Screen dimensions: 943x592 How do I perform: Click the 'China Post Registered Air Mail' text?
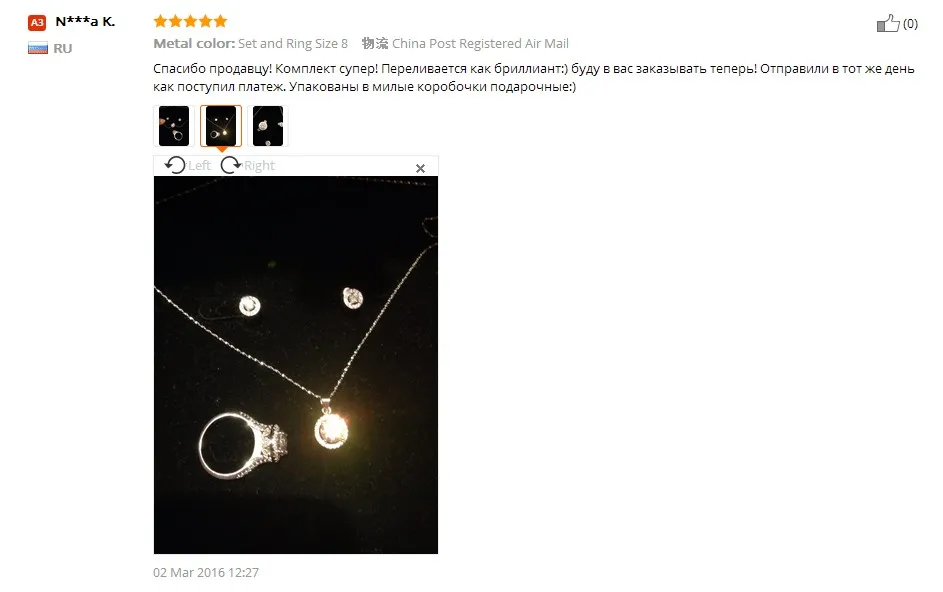pos(480,43)
